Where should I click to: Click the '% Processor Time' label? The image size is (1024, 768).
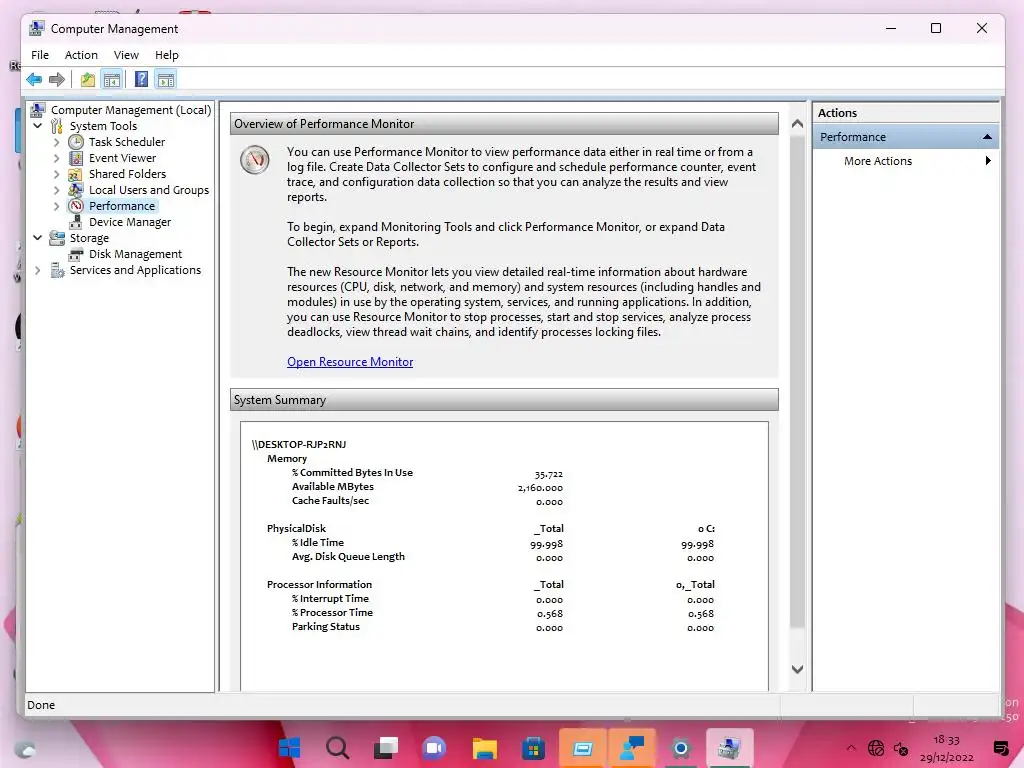point(332,613)
